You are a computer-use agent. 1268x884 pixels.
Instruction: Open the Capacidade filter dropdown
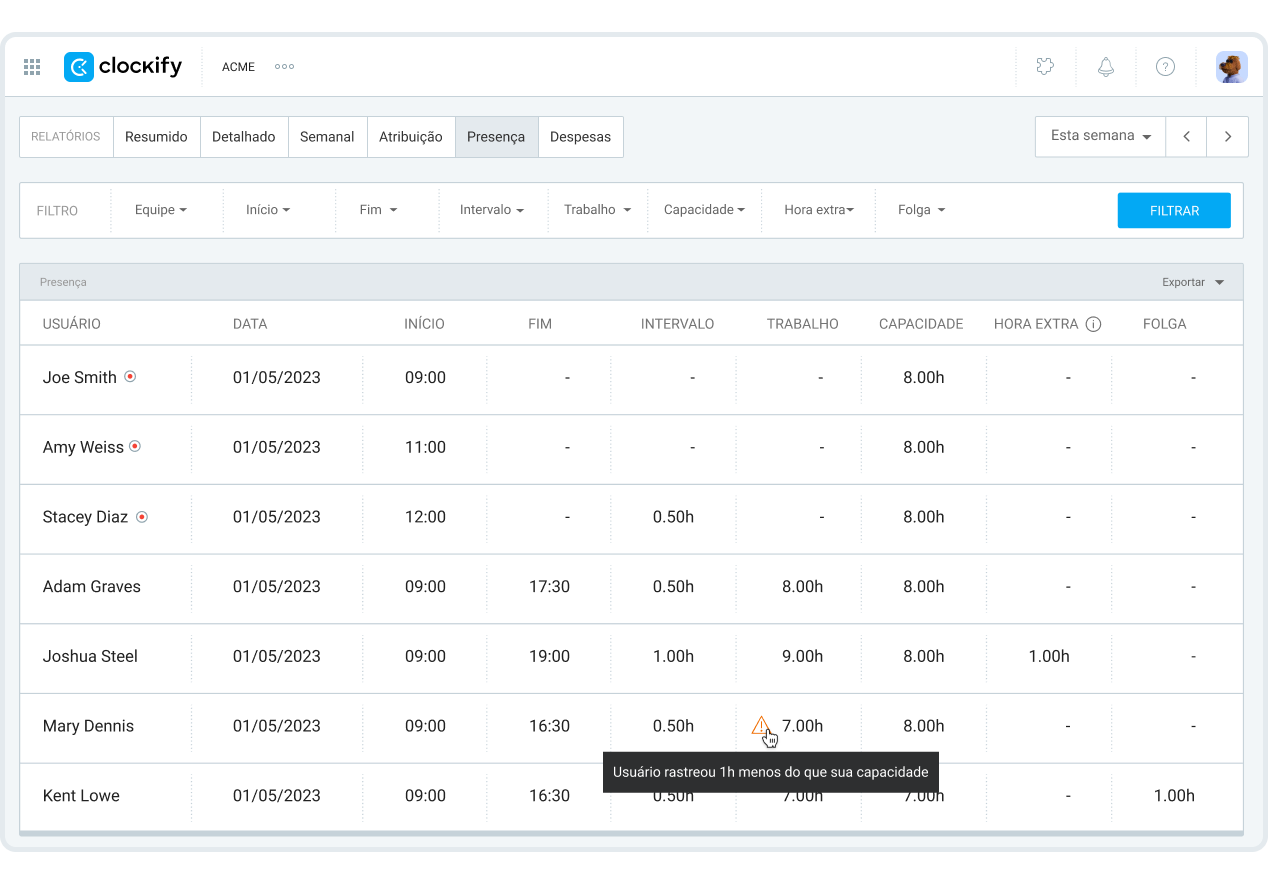704,210
